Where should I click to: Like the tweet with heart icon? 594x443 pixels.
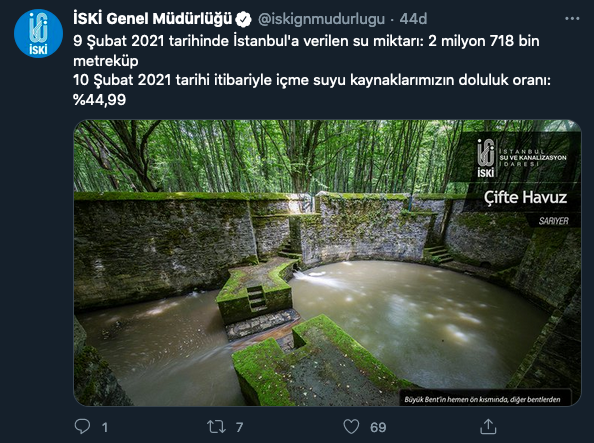[x=351, y=427]
